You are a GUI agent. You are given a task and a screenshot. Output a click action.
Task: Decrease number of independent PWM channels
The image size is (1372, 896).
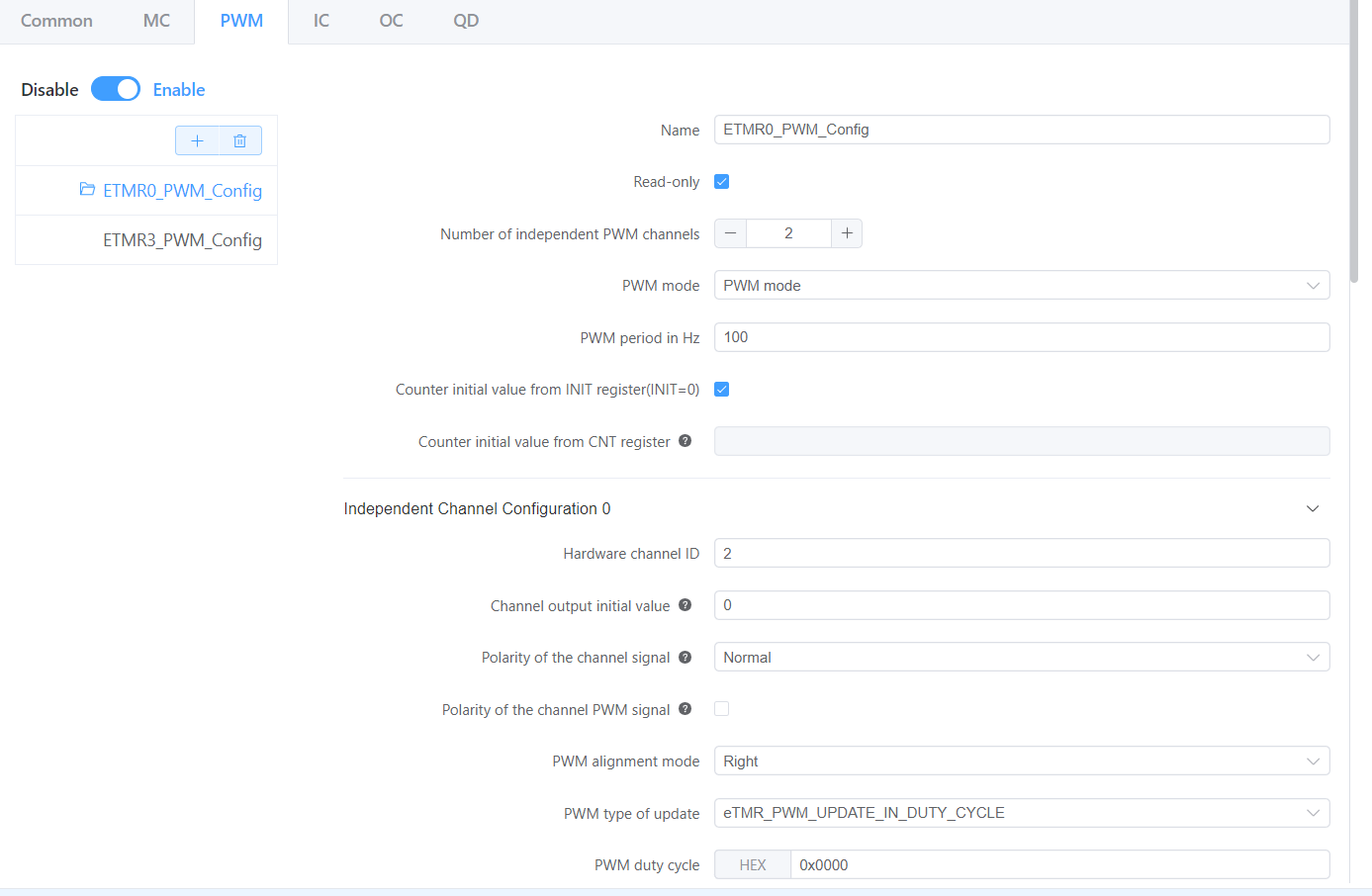tap(730, 233)
